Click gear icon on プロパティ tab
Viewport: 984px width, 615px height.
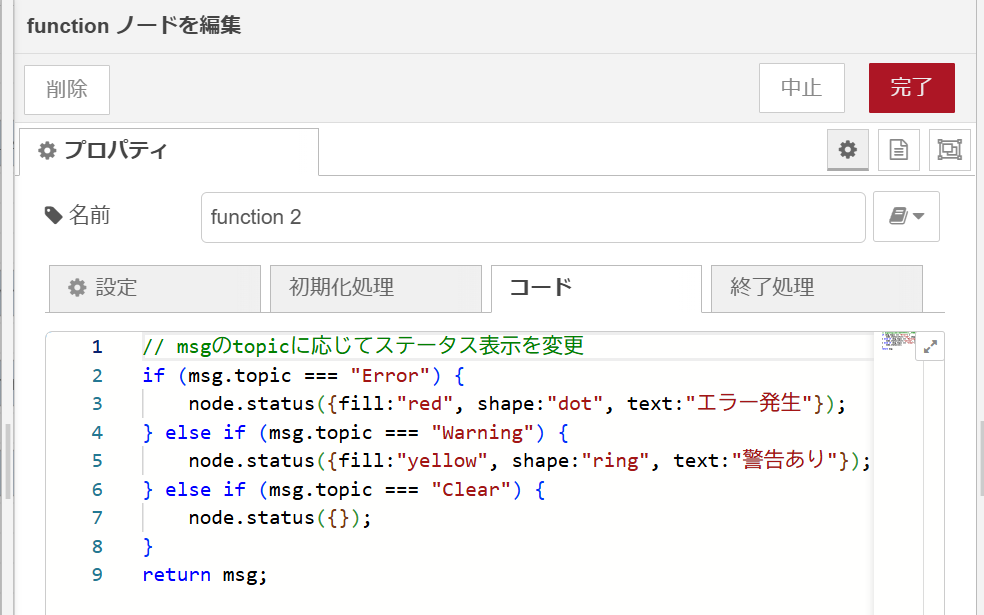point(47,151)
